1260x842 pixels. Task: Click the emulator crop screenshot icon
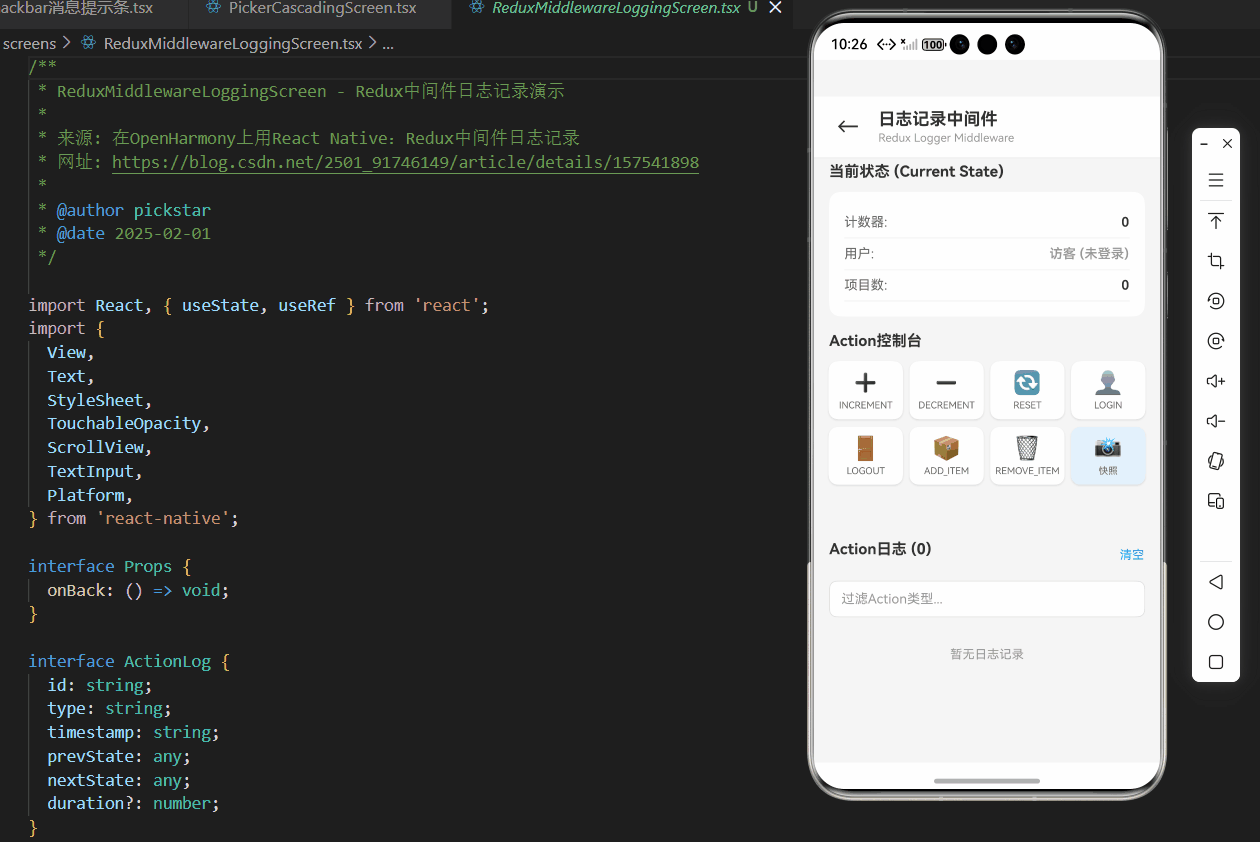1216,261
